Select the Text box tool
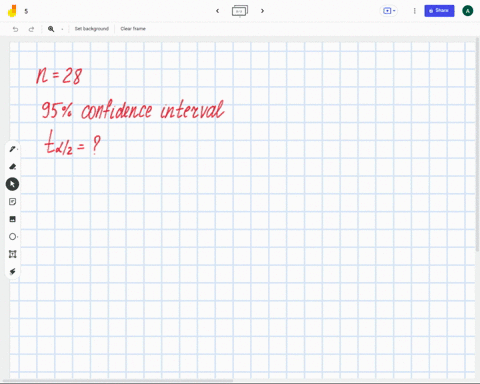 12,254
